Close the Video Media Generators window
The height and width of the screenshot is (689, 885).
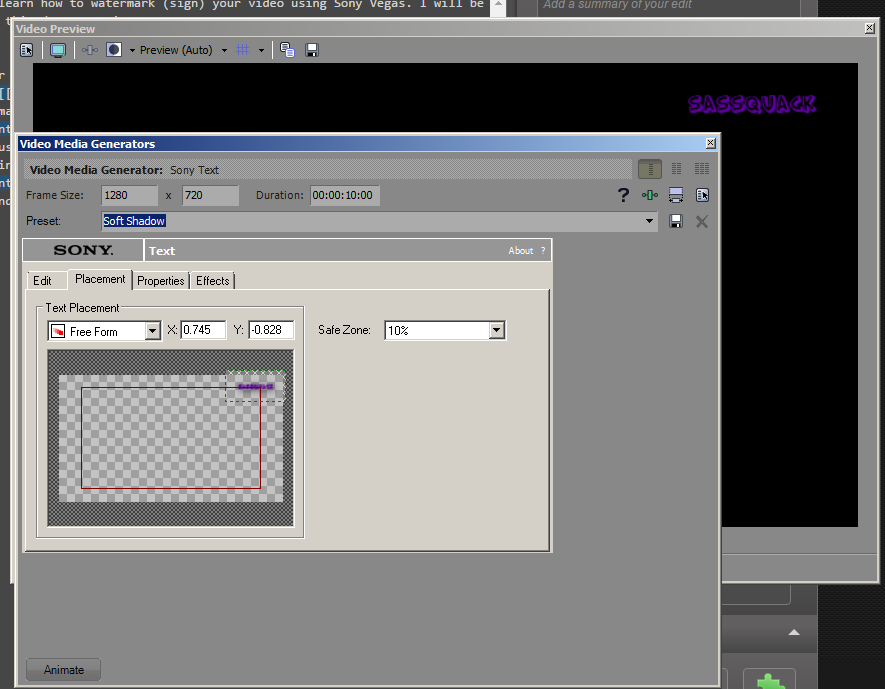(x=711, y=143)
